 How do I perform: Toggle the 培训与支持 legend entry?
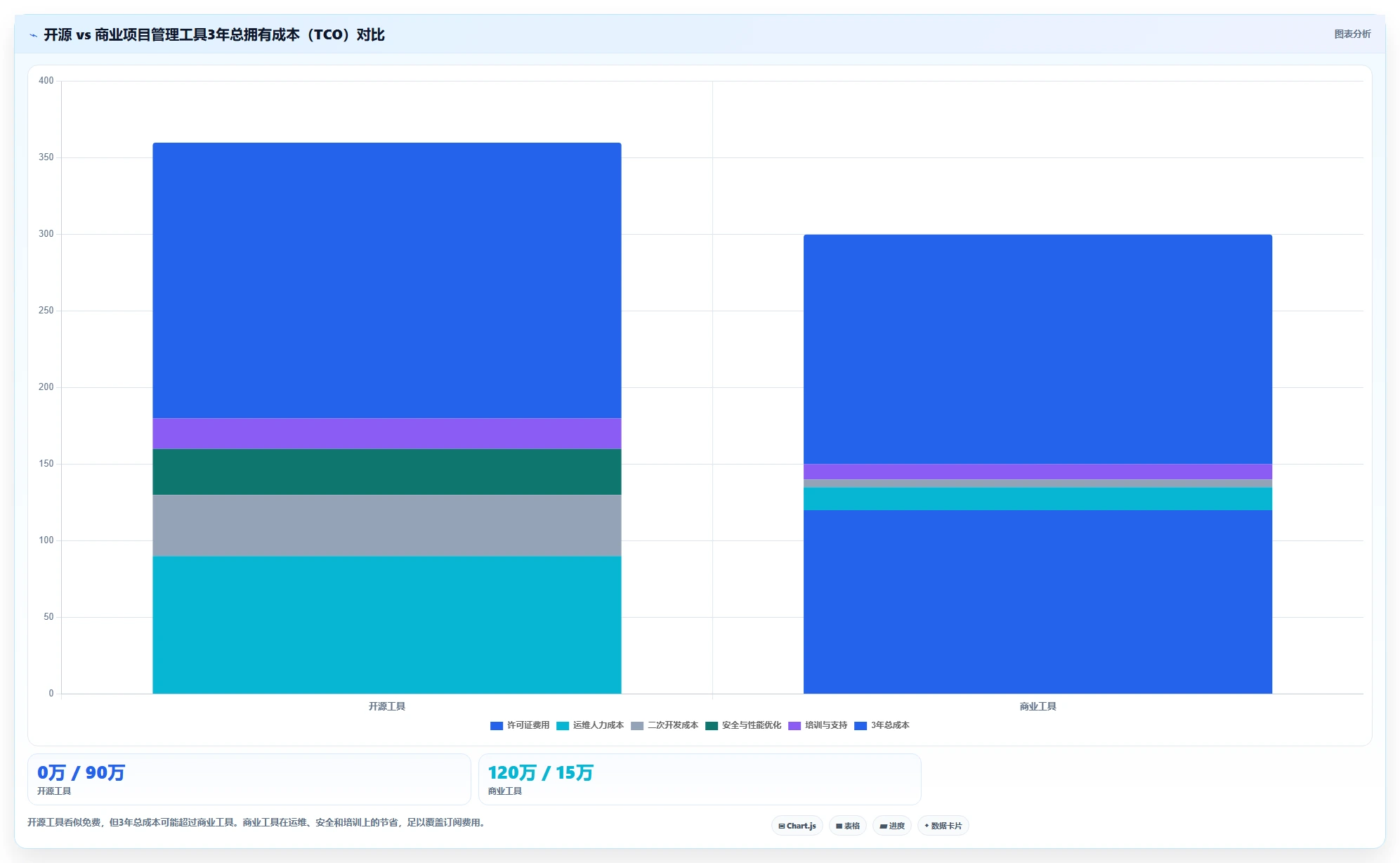tap(818, 725)
